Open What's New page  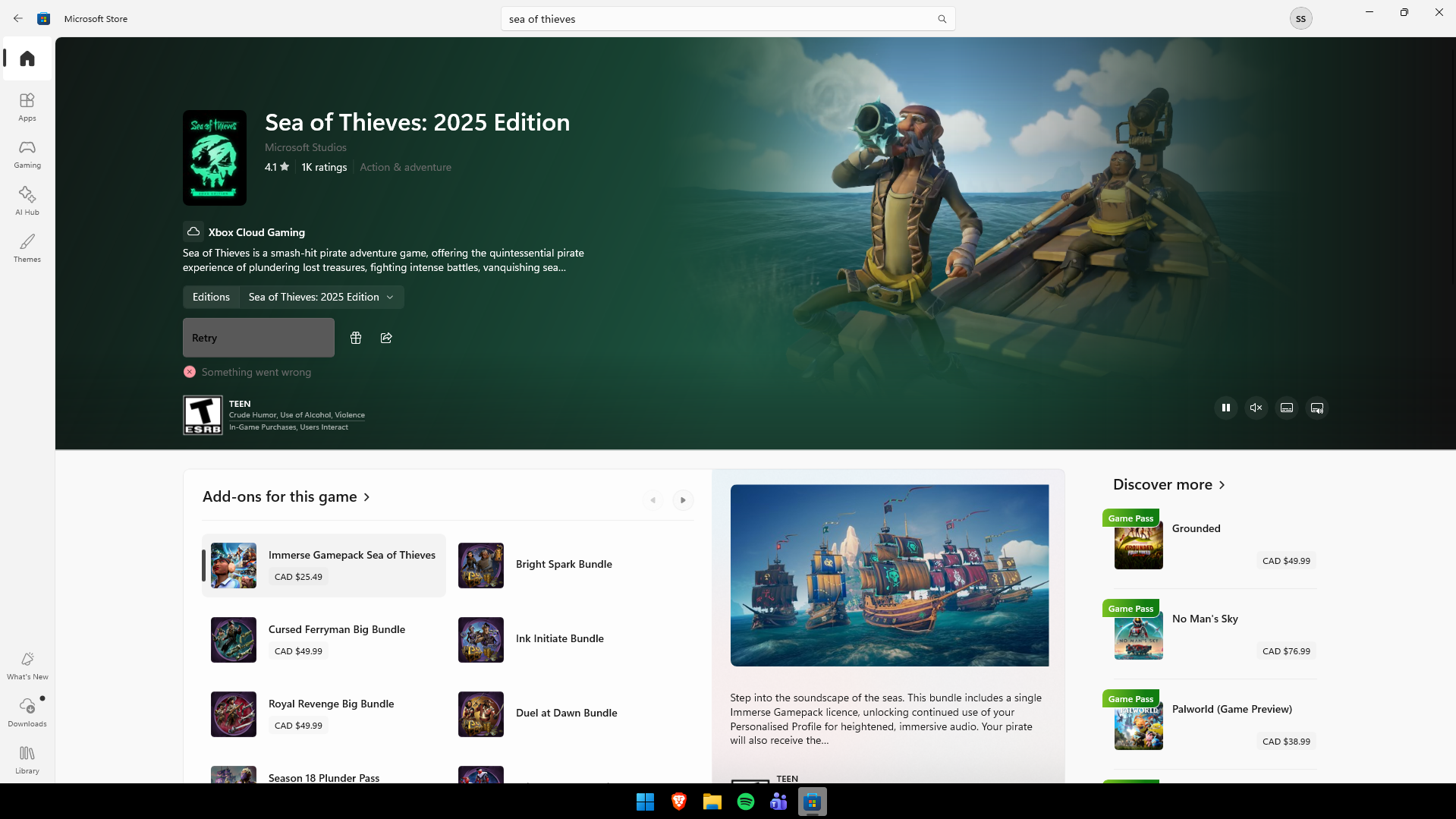tap(27, 666)
